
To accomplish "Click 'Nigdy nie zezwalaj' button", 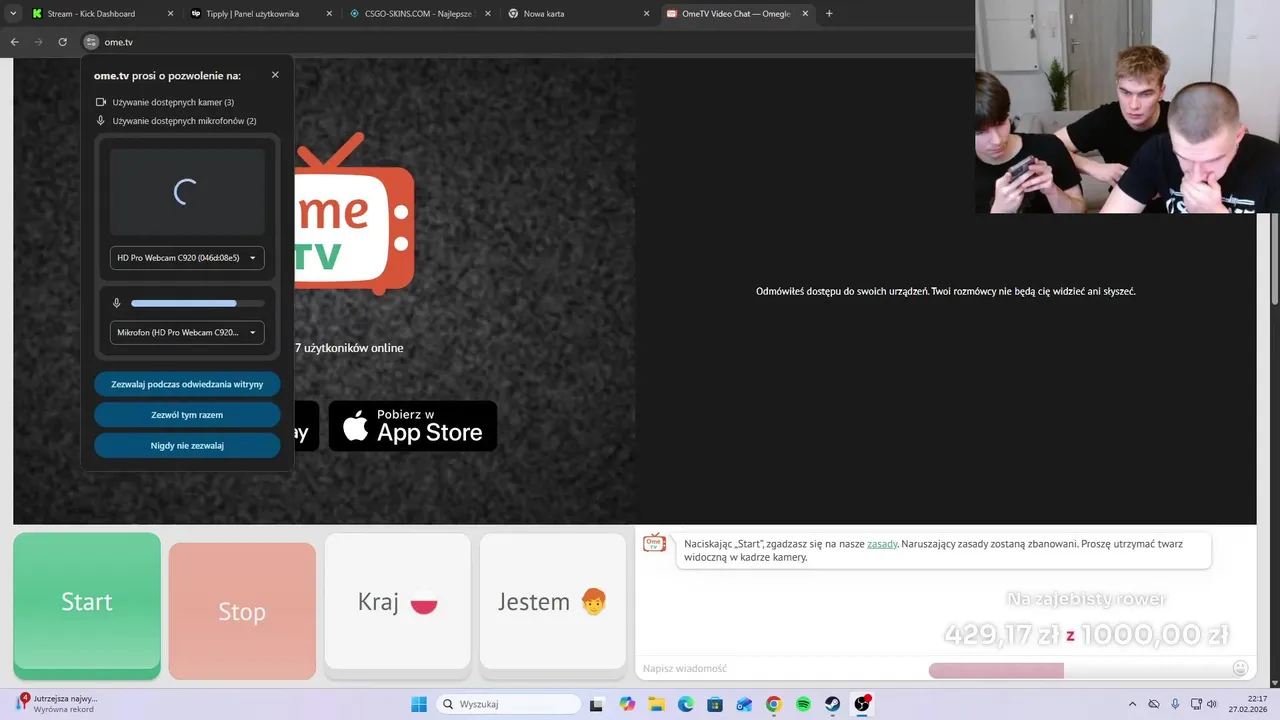I will coord(187,445).
